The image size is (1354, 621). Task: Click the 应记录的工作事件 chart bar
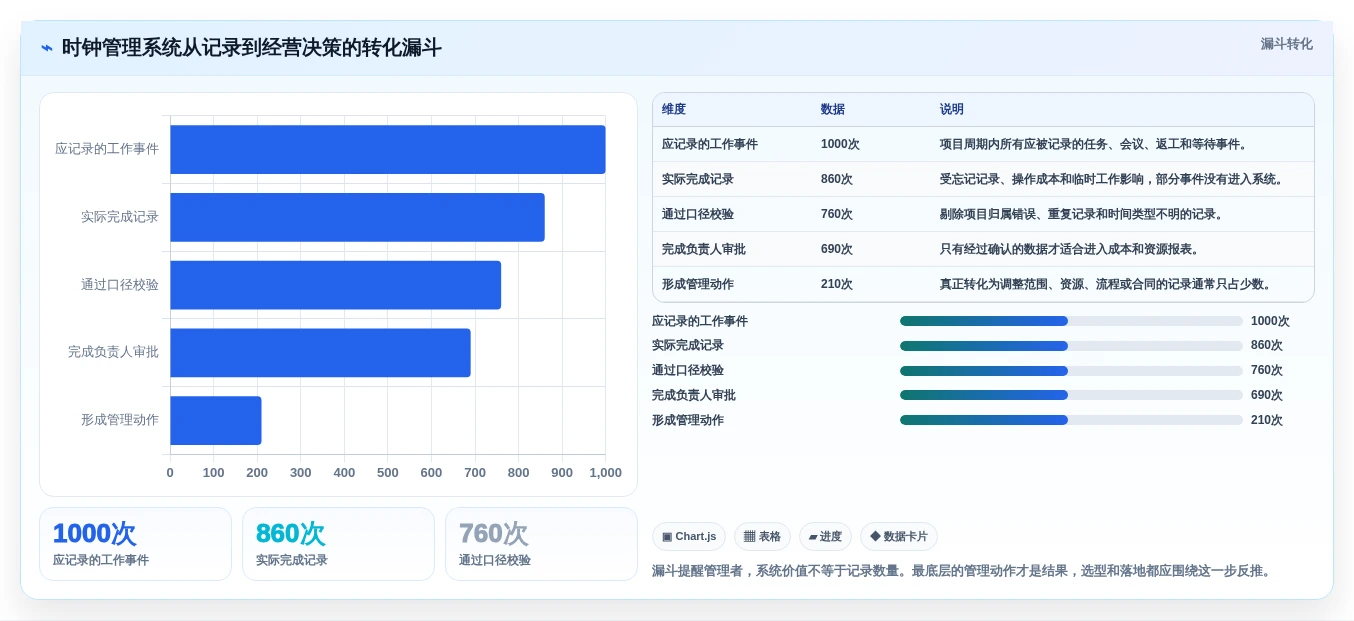(388, 150)
